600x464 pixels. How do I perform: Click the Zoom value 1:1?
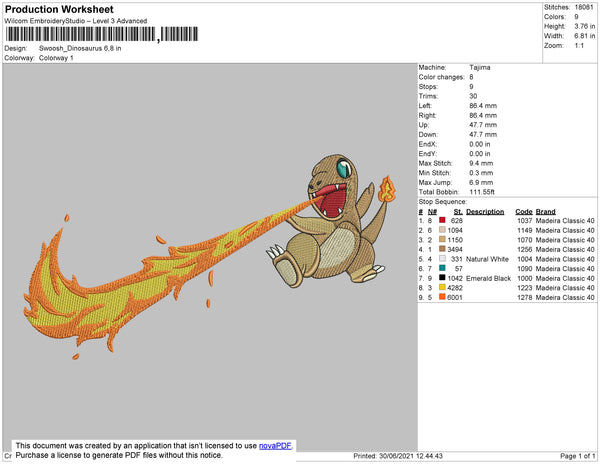[579, 46]
